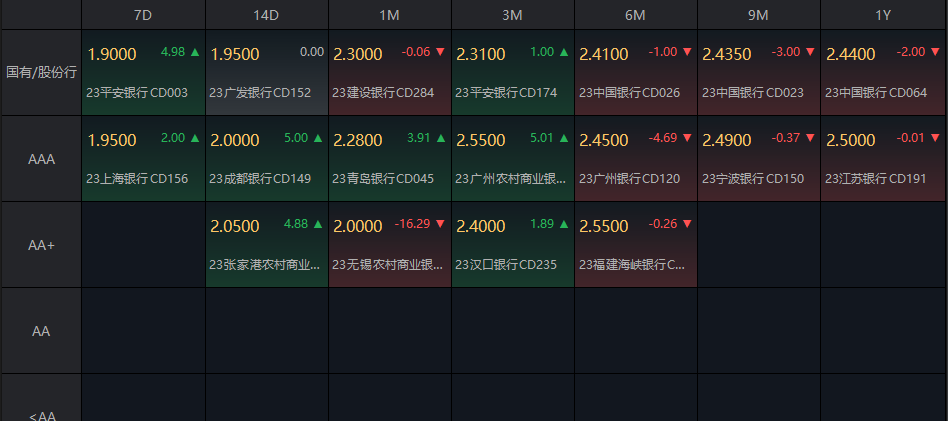Open 23平安银行CD174 quote cell
Viewport: 948px width, 421px height.
(513, 73)
